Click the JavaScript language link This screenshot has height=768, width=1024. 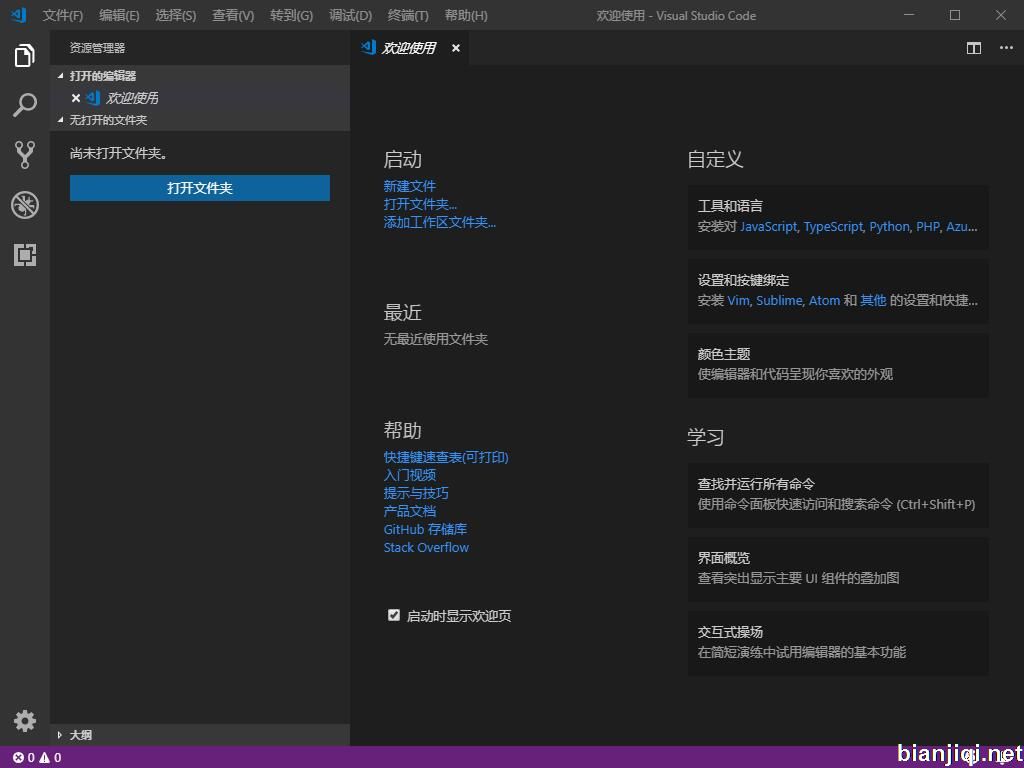coord(768,227)
